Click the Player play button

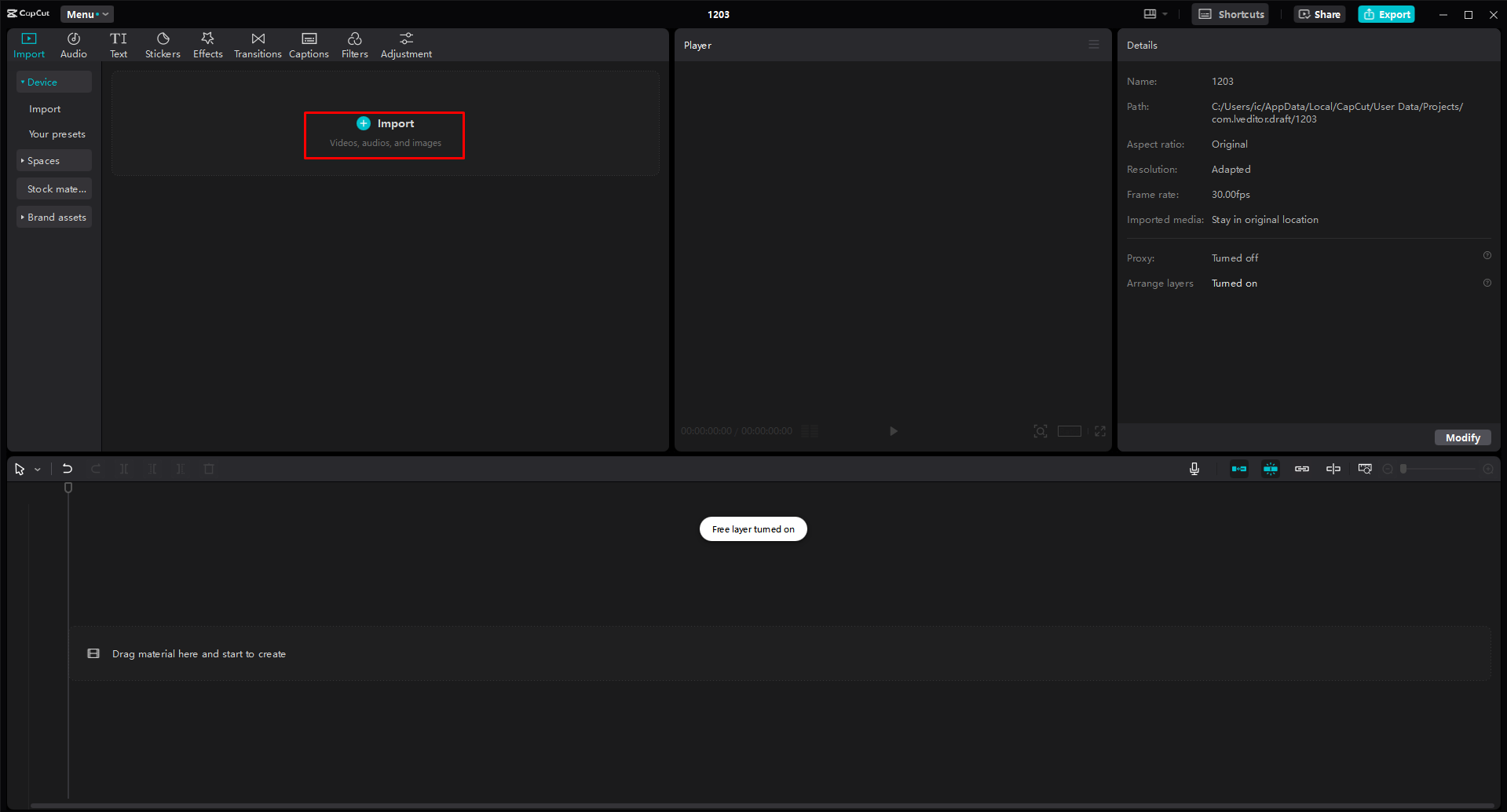coord(893,431)
